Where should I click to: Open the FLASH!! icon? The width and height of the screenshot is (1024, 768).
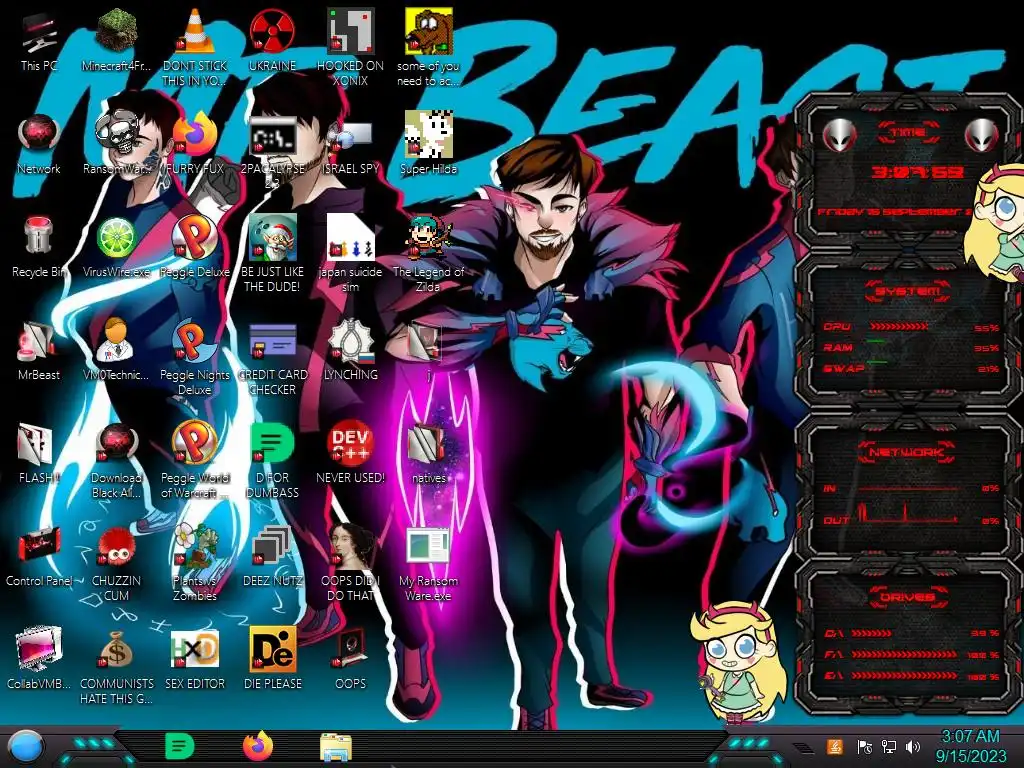tap(36, 444)
